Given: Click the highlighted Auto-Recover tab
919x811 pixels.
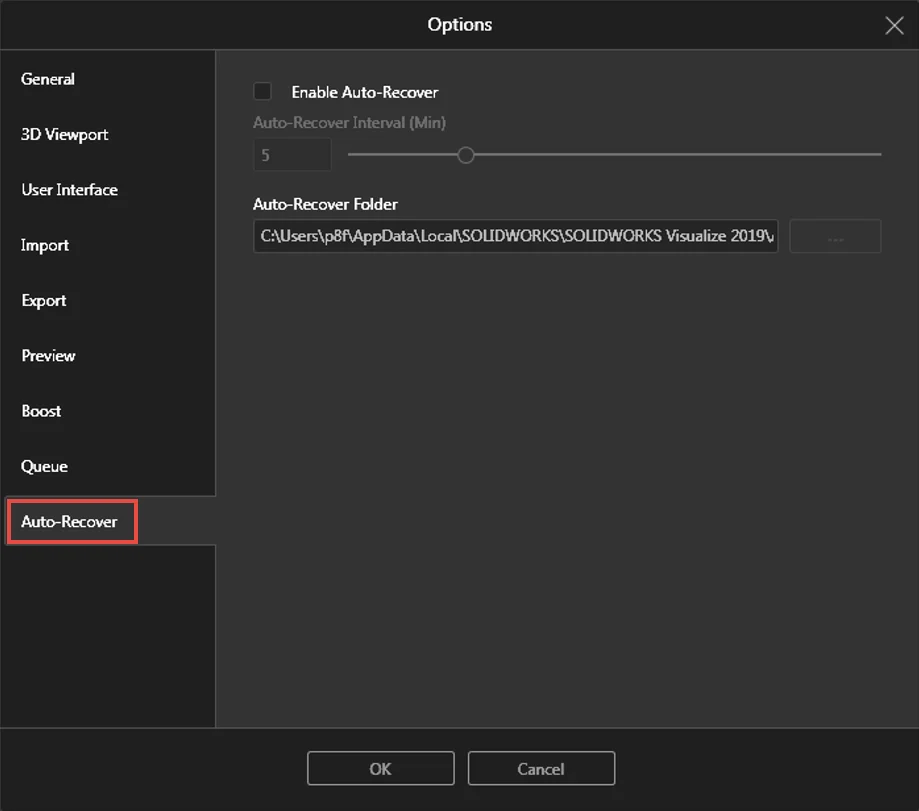Looking at the screenshot, I should click(70, 522).
